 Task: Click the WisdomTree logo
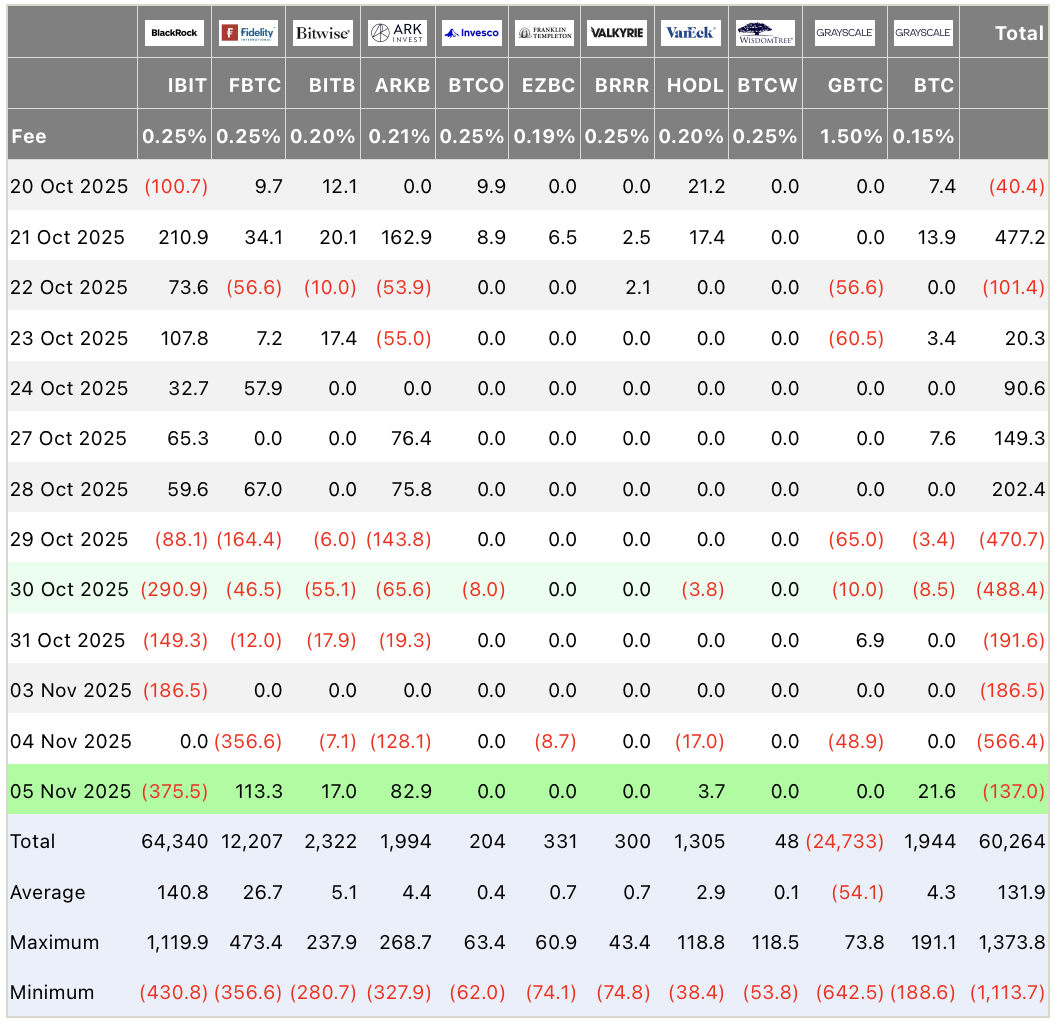(765, 33)
